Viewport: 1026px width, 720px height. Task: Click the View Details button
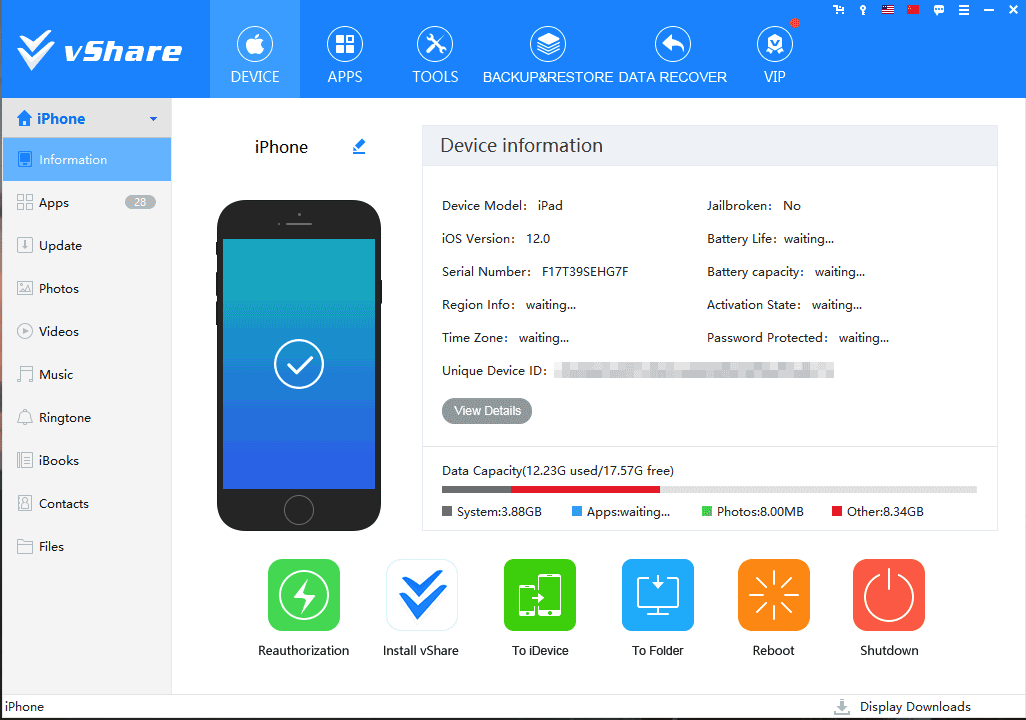pos(487,410)
